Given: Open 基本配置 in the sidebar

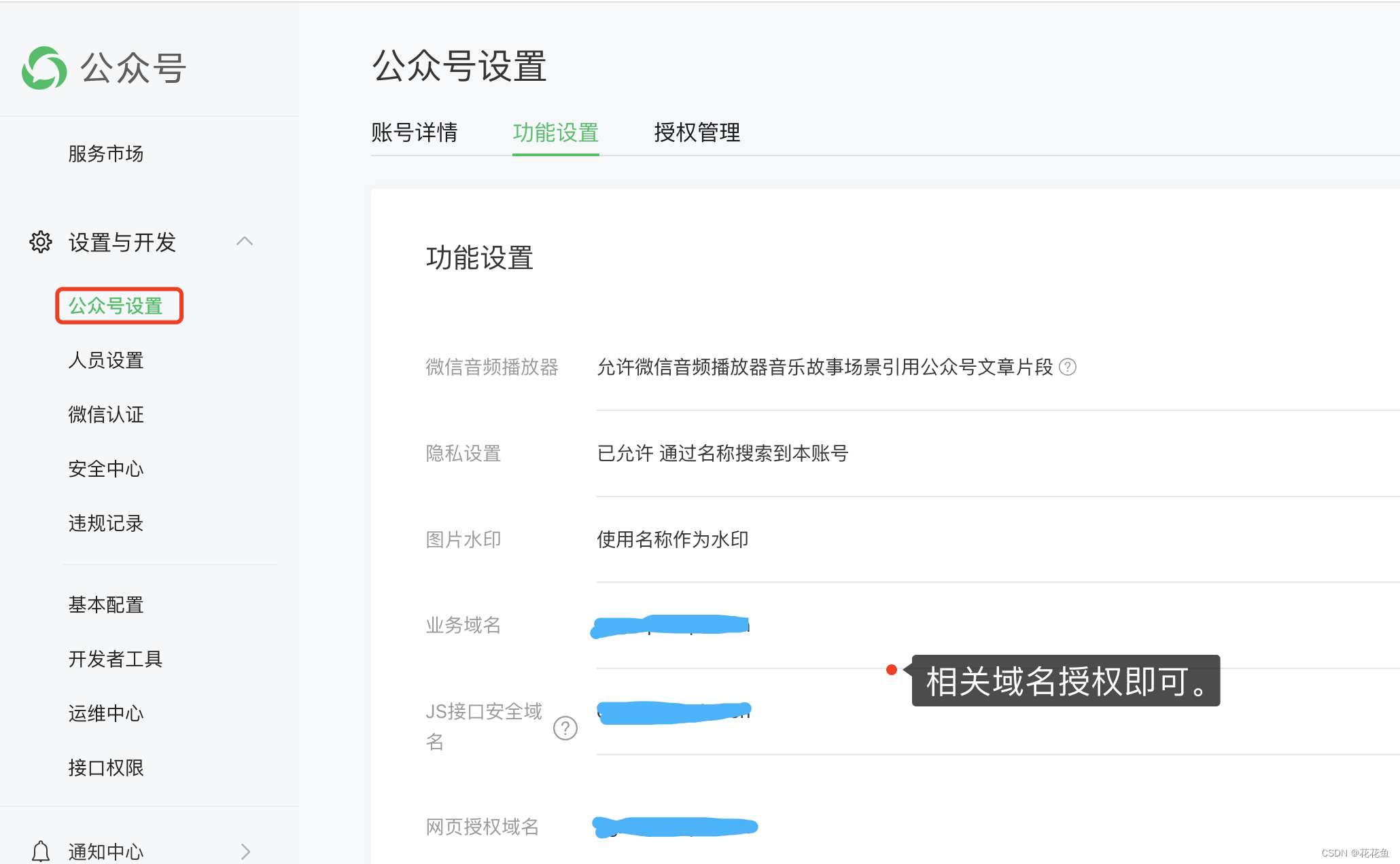Looking at the screenshot, I should point(105,605).
